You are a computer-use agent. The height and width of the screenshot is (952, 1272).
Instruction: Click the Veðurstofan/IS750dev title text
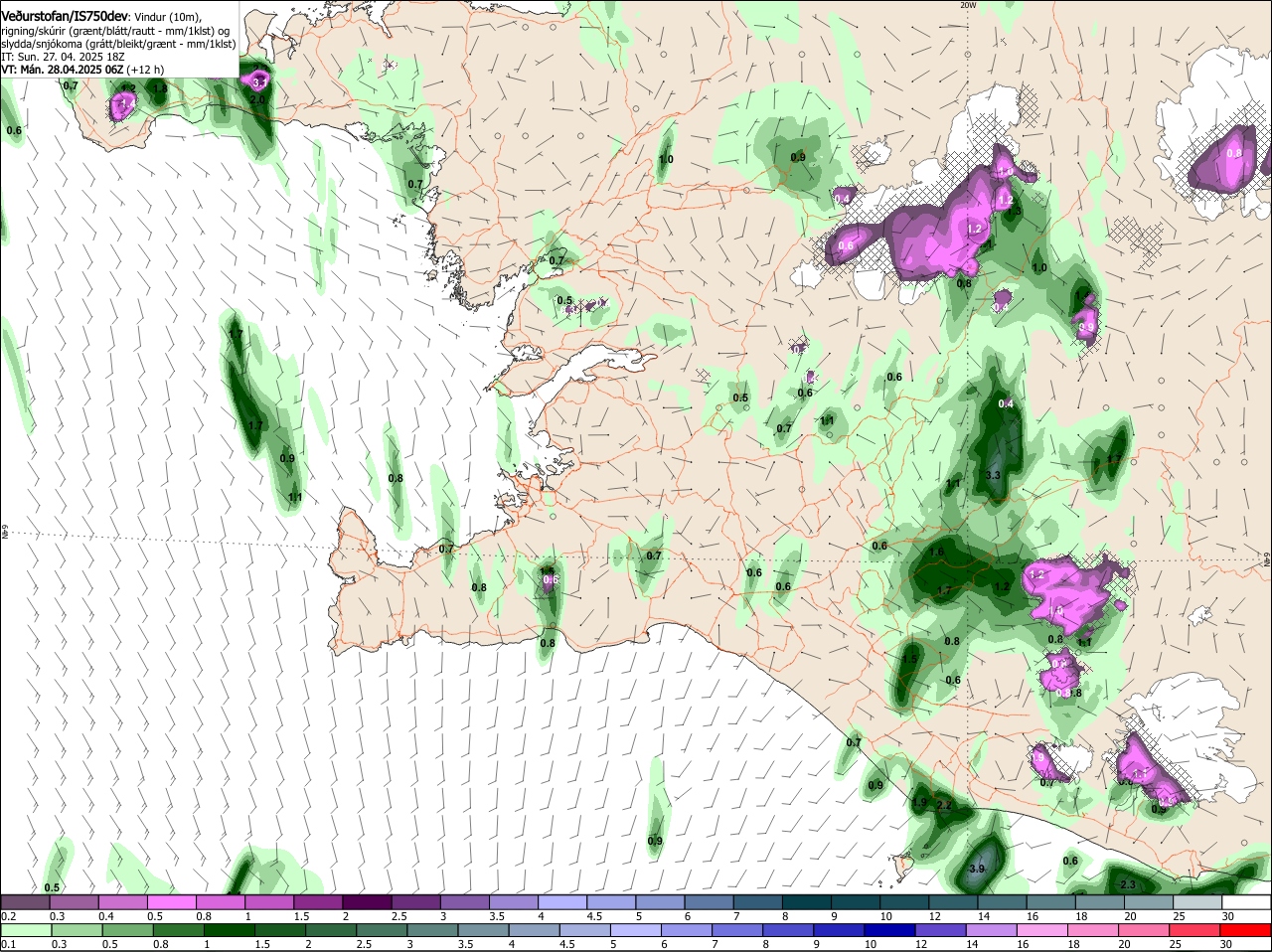tap(65, 17)
